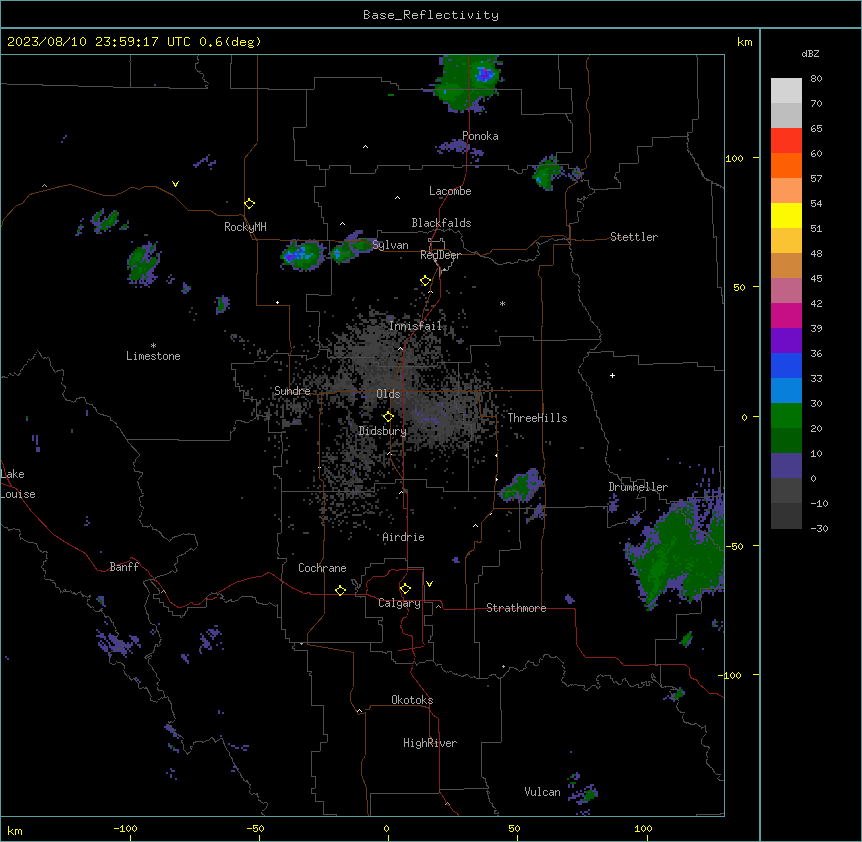This screenshot has height=842, width=862.
Task: Select the yellow diamond marker between Olds and Didsbury
Action: [388, 417]
